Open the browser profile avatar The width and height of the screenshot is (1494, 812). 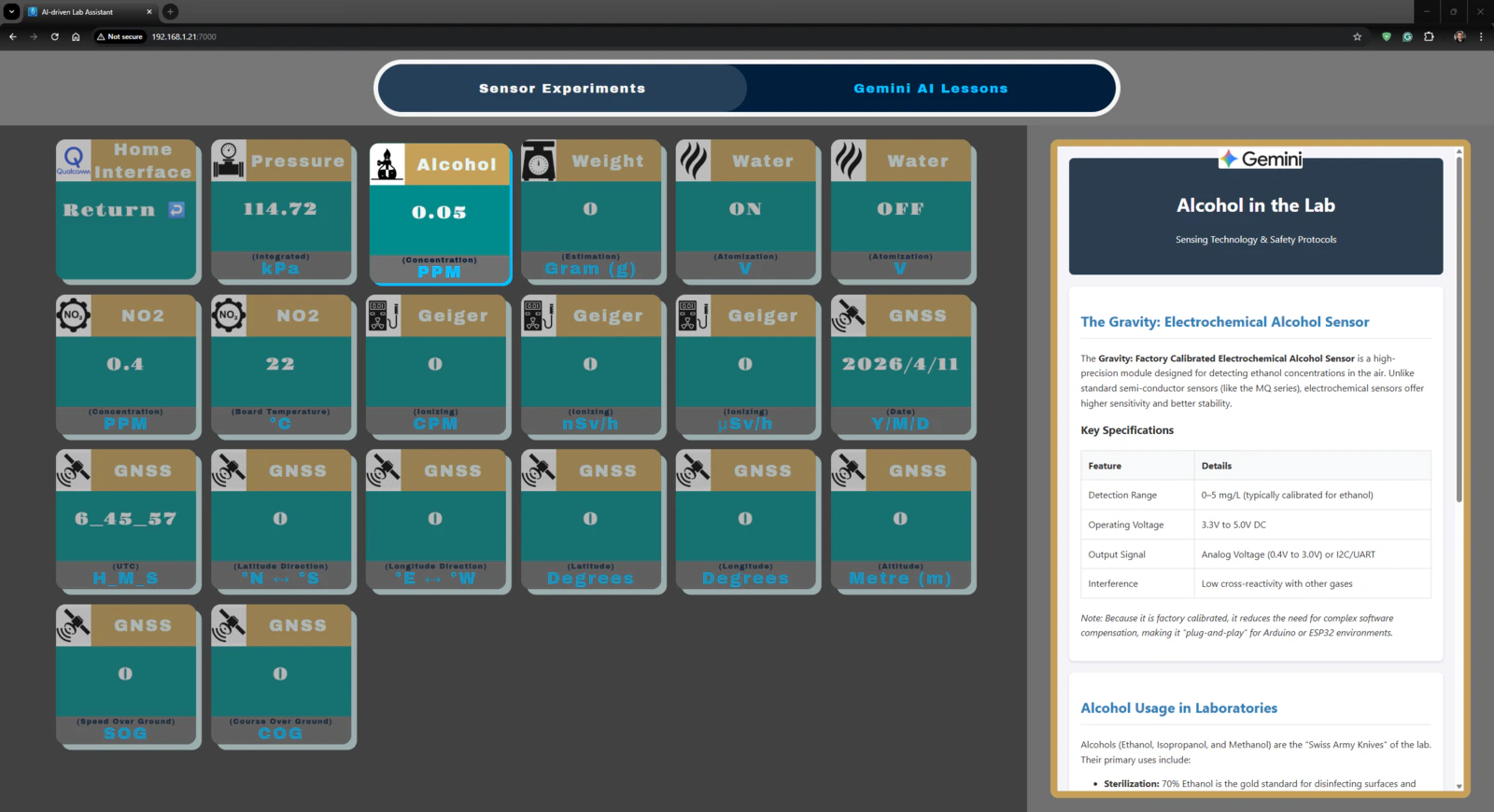1459,37
